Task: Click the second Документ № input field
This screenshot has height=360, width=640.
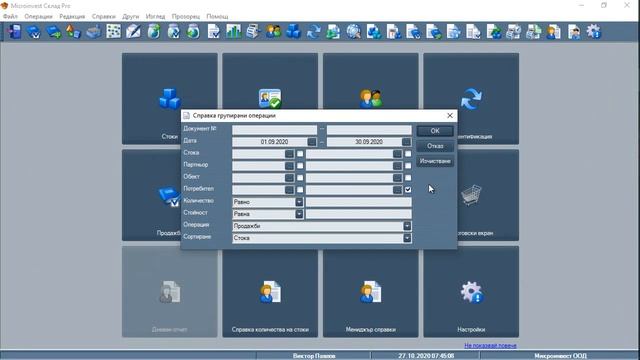Action: 369,130
